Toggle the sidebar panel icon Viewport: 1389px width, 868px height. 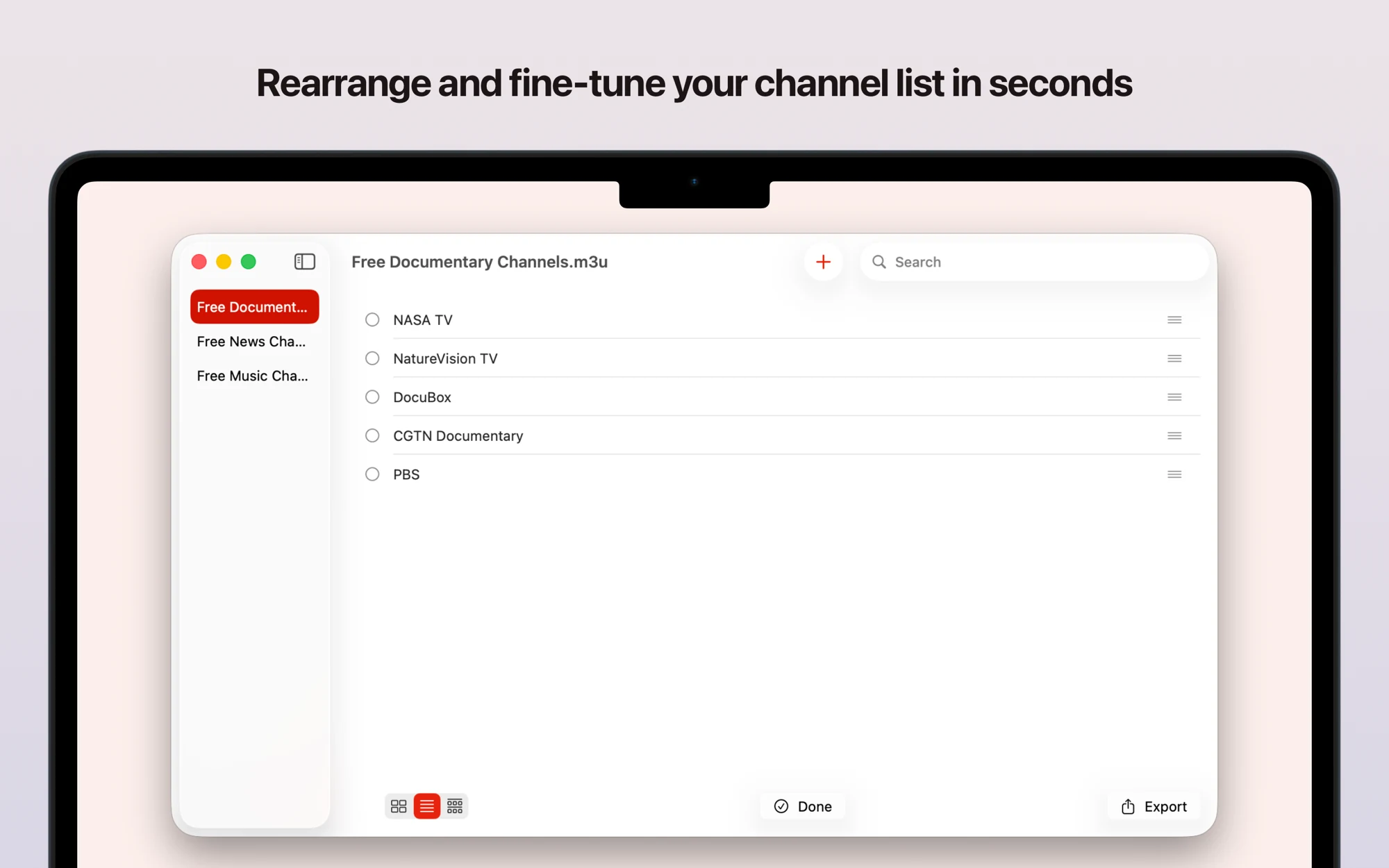(x=305, y=262)
